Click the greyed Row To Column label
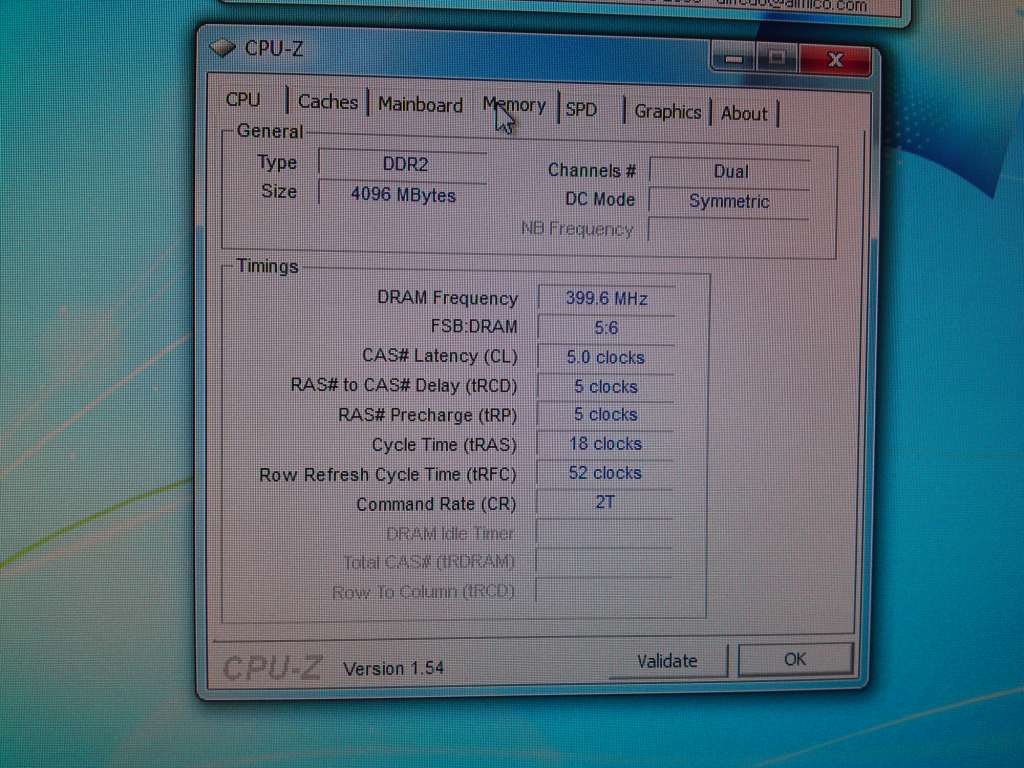Viewport: 1024px width, 768px height. click(423, 592)
